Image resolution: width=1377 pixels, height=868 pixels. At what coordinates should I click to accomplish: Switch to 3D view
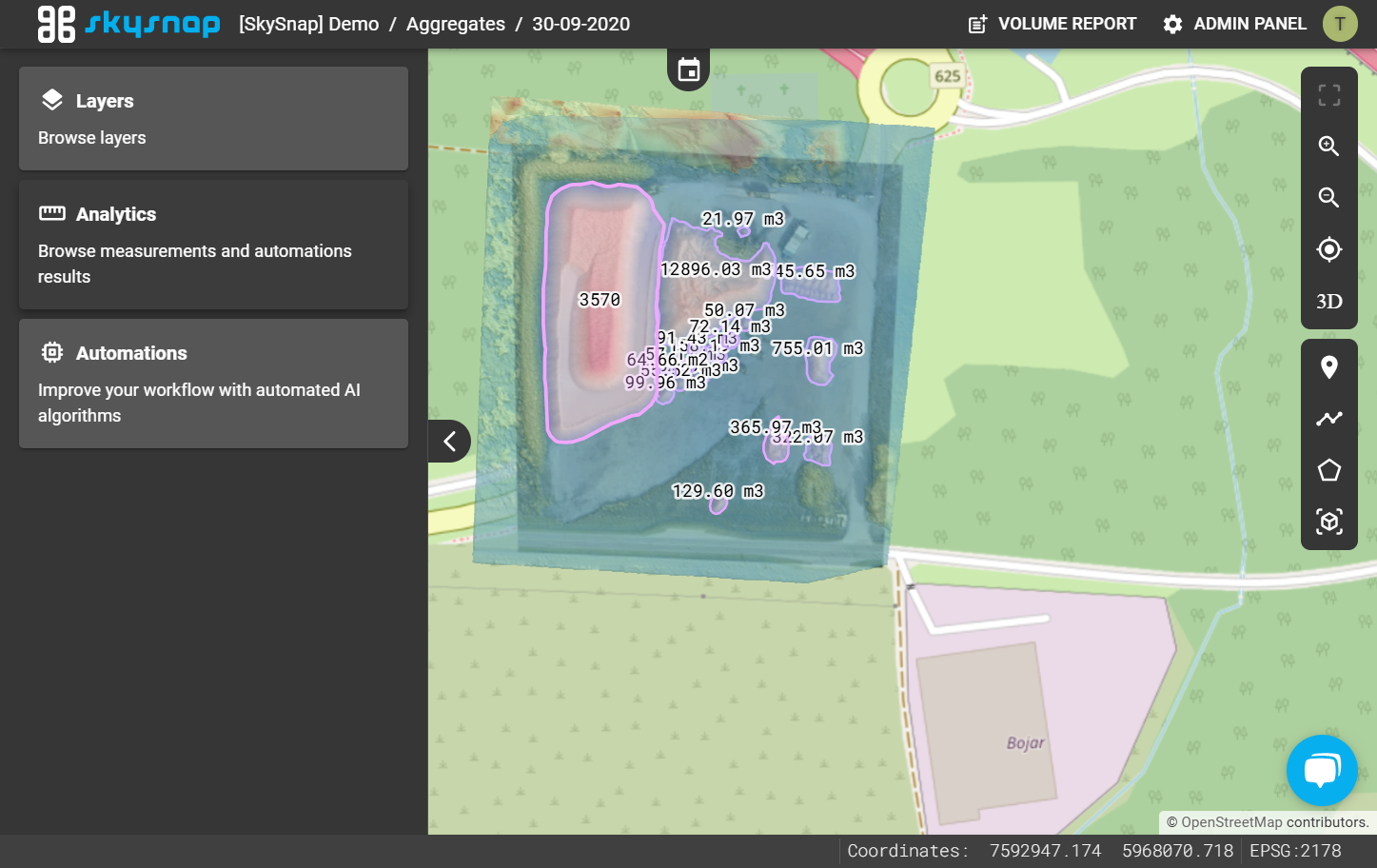tap(1329, 302)
